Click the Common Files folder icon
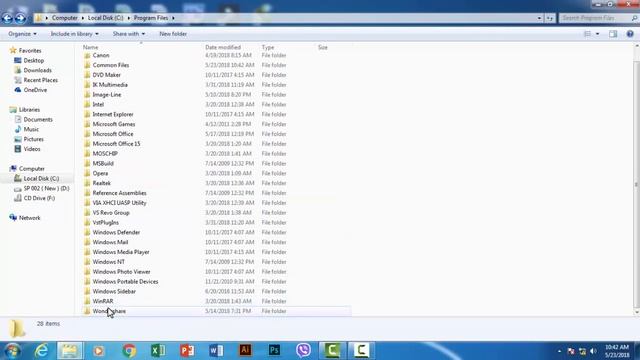Image resolution: width=640 pixels, height=360 pixels. (87, 65)
